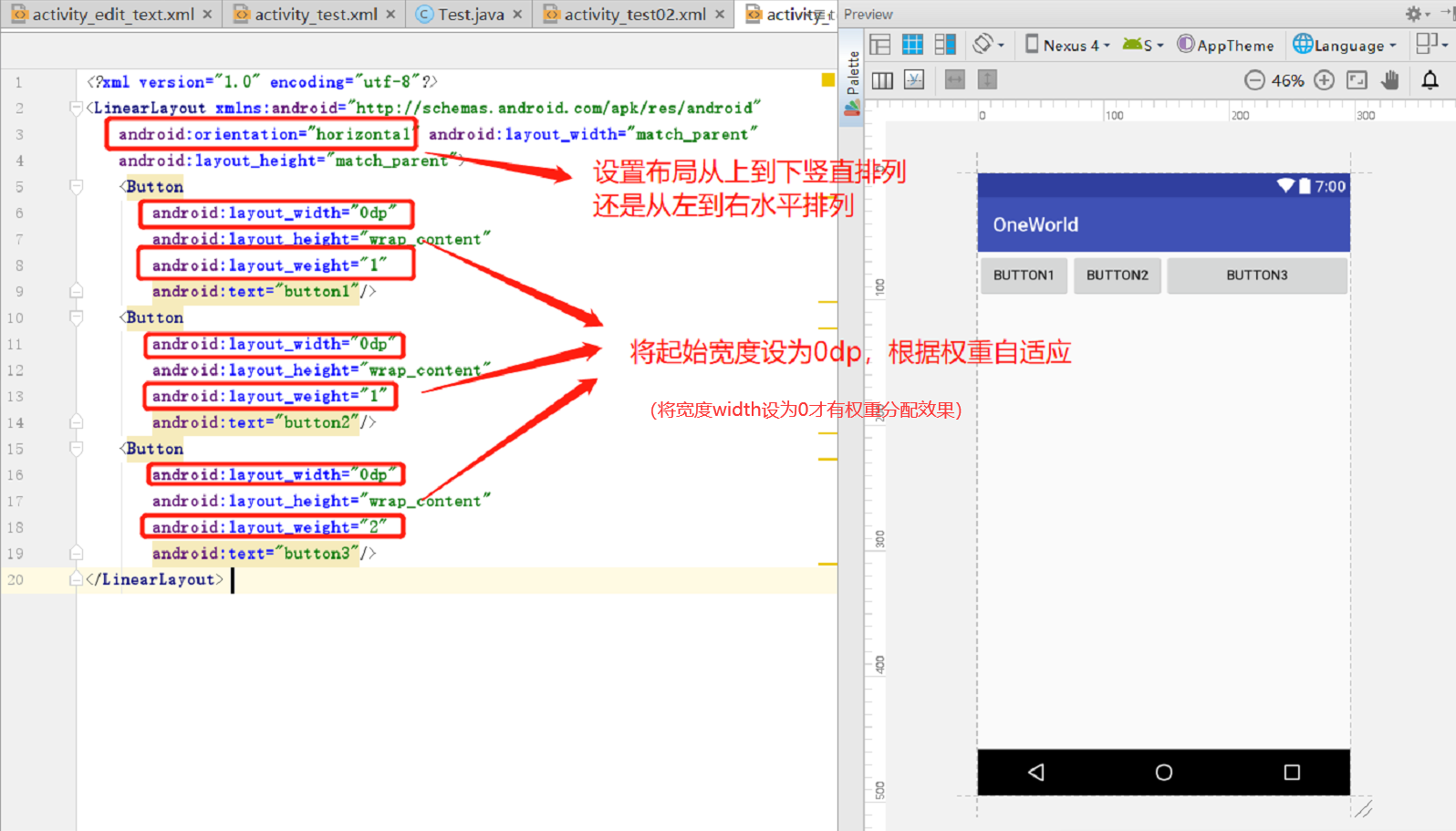Screen dimensions: 1456x831
Task: Collapse the third Button tag on line 15
Action: tap(77, 449)
